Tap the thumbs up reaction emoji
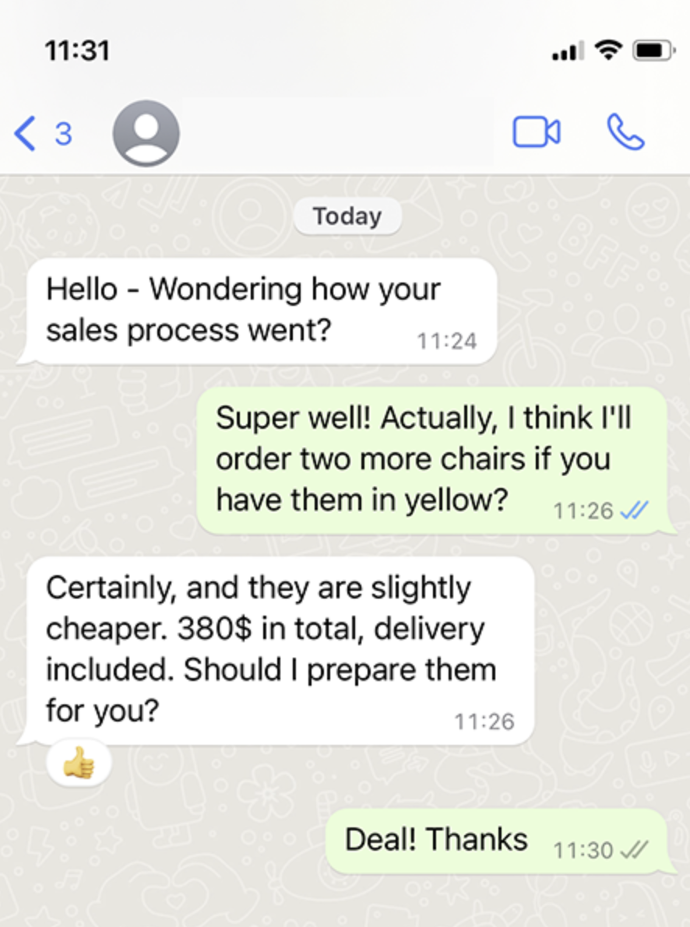The height and width of the screenshot is (927, 690). [79, 763]
